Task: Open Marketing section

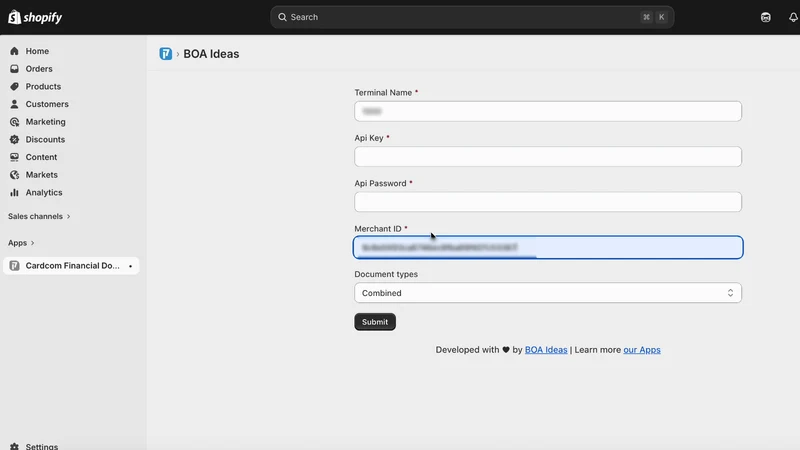Action: point(45,122)
